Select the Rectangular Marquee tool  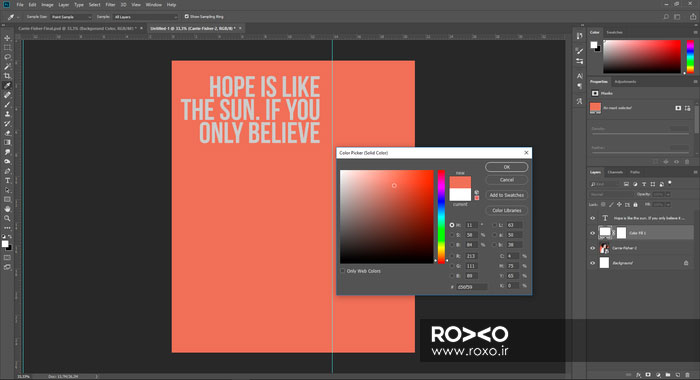click(7, 47)
